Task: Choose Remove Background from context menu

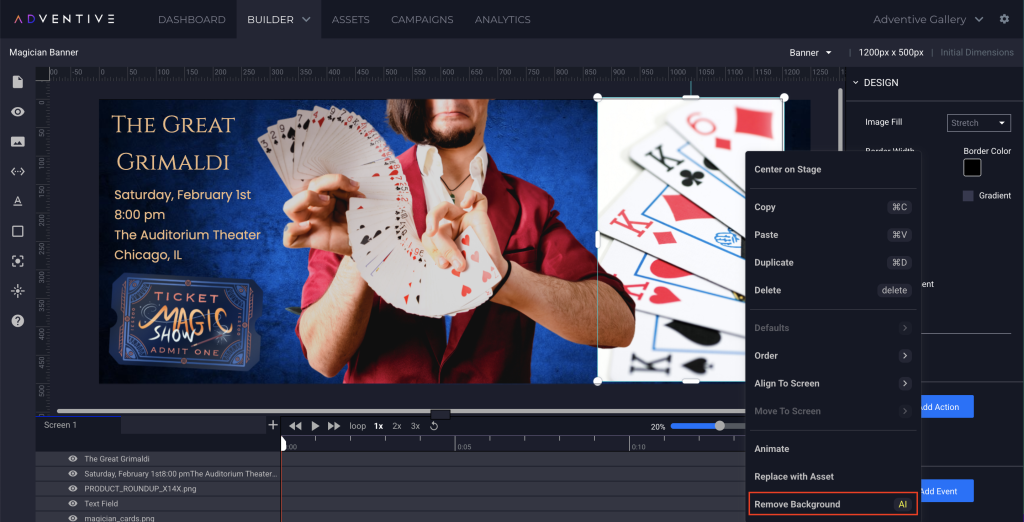Action: tap(832, 504)
